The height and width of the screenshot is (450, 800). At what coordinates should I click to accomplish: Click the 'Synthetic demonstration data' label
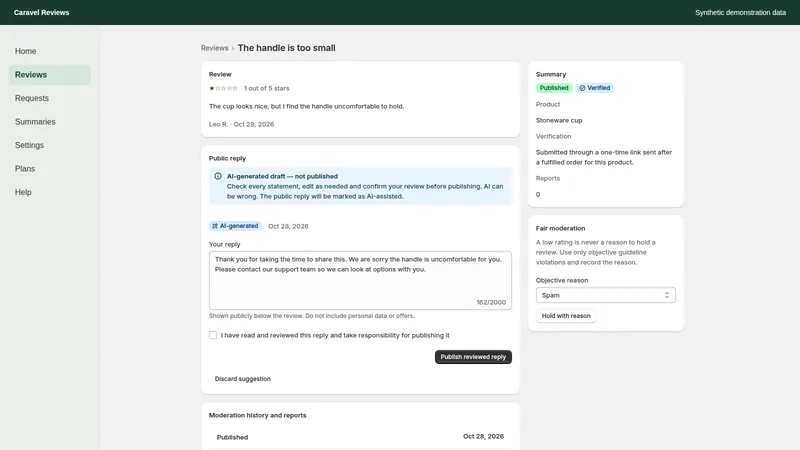point(740,12)
